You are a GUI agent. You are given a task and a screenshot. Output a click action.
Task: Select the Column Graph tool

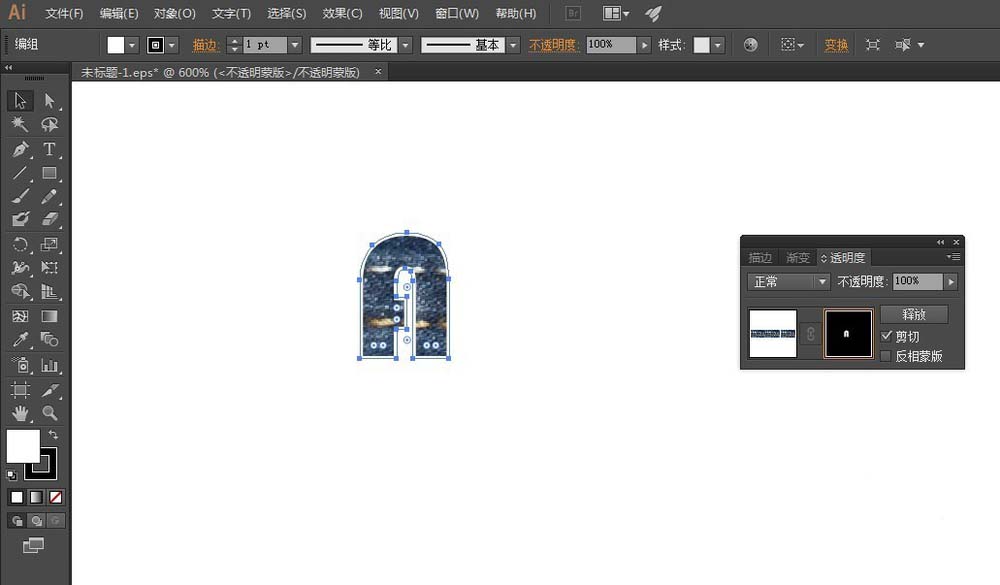coord(49,366)
